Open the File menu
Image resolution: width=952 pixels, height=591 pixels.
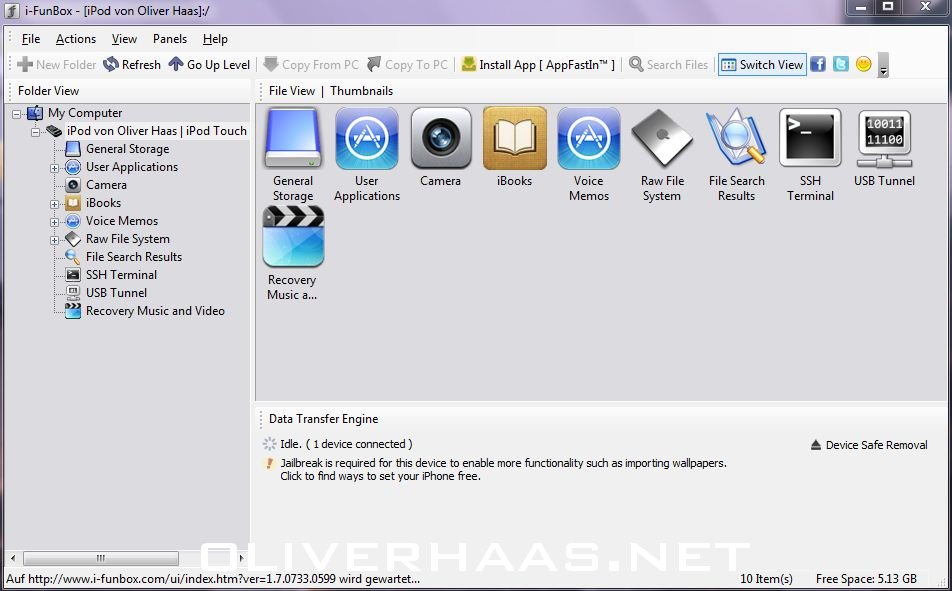30,39
